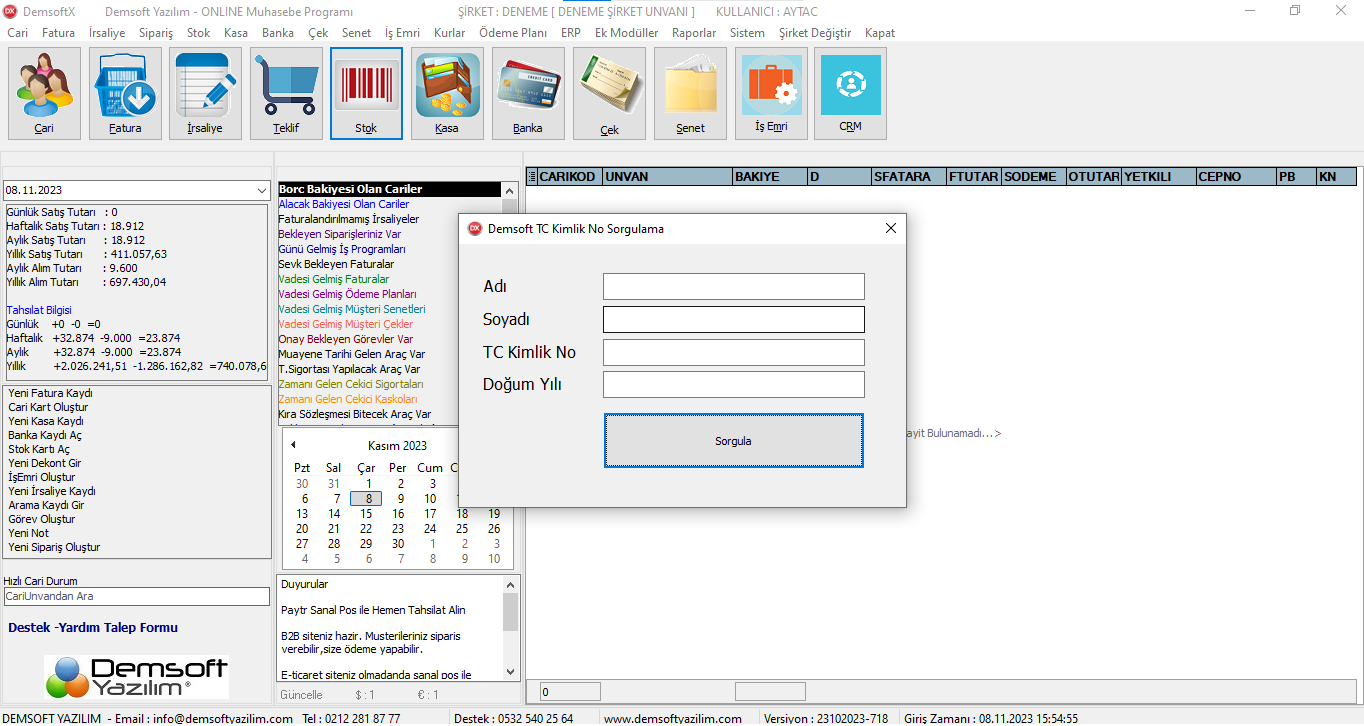
Task: Open the Sistem menu
Action: pyautogui.click(x=747, y=33)
